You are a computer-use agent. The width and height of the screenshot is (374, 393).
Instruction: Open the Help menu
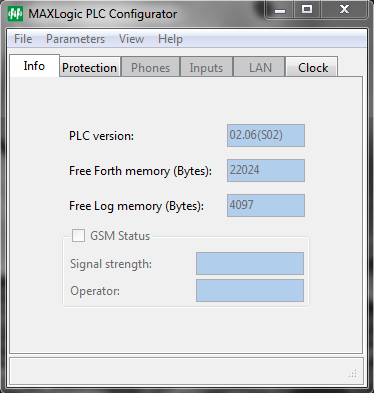click(170, 39)
